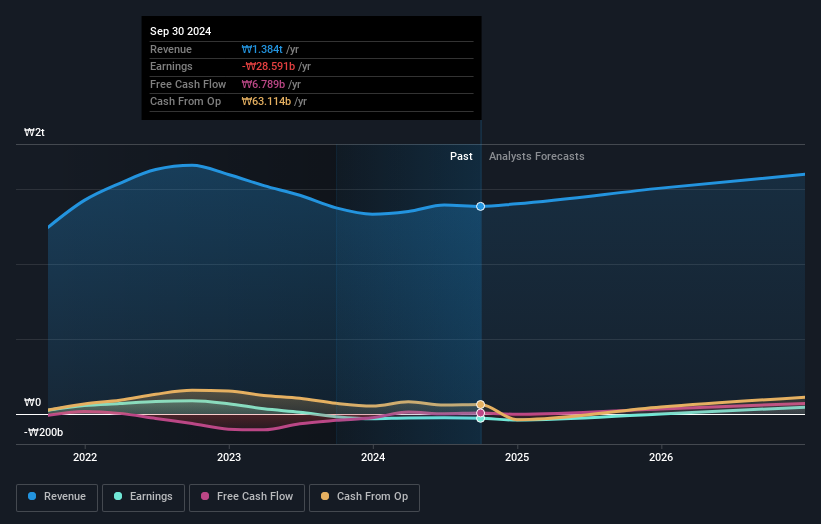Click the ₩1.384t revenue value

(262, 49)
